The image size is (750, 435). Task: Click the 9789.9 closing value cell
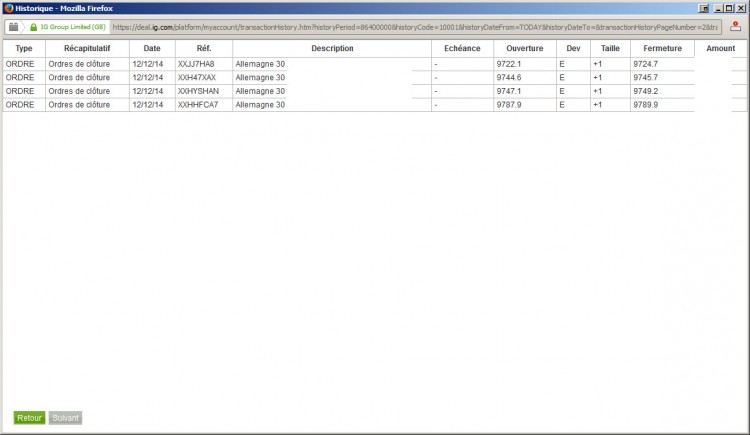coord(662,105)
